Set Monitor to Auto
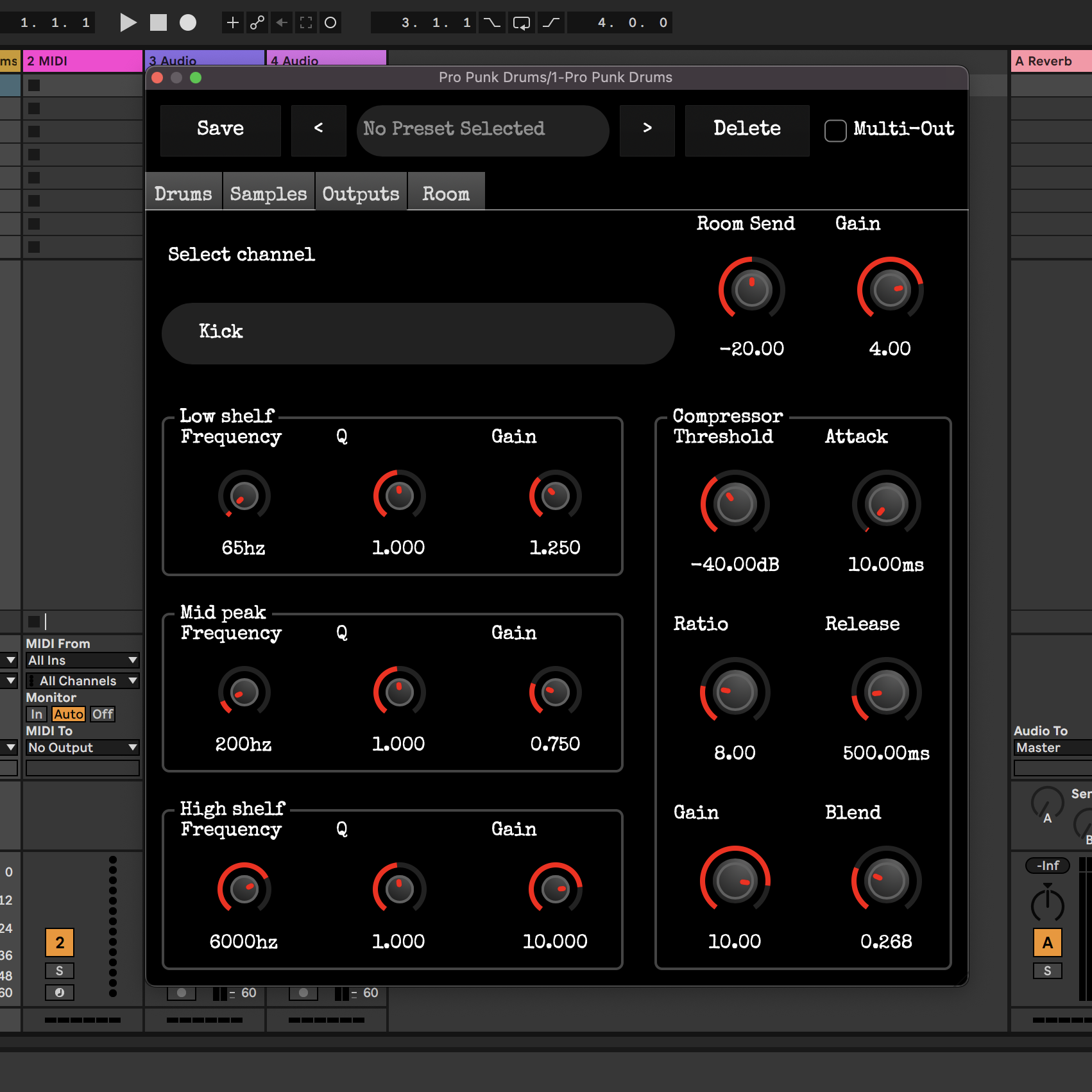This screenshot has width=1092, height=1092. coord(68,714)
